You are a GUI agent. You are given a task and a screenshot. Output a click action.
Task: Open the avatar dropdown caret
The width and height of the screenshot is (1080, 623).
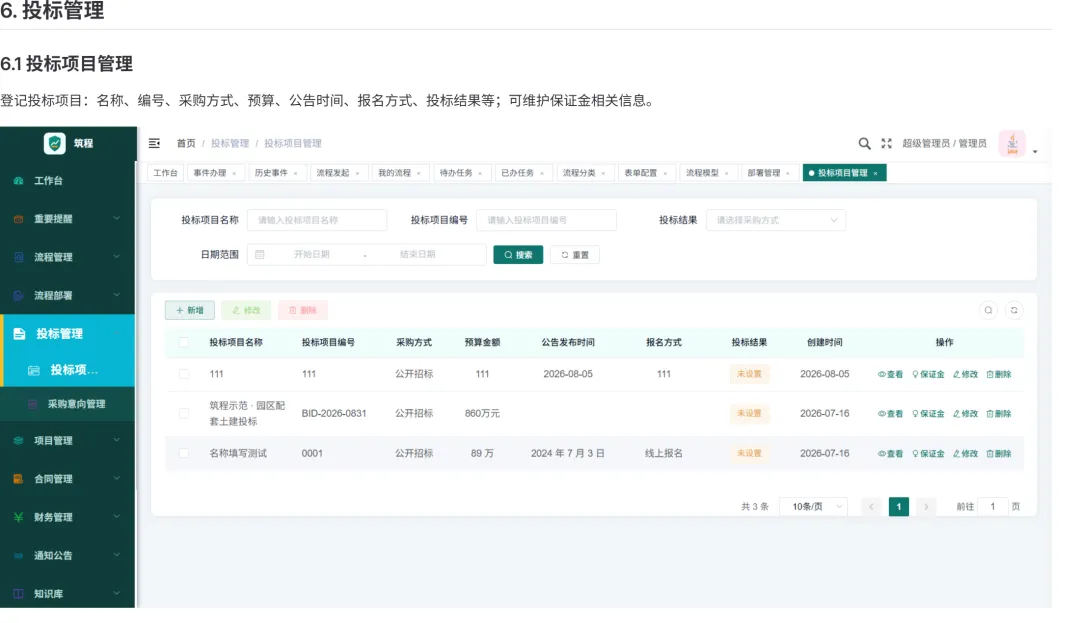click(x=1035, y=151)
